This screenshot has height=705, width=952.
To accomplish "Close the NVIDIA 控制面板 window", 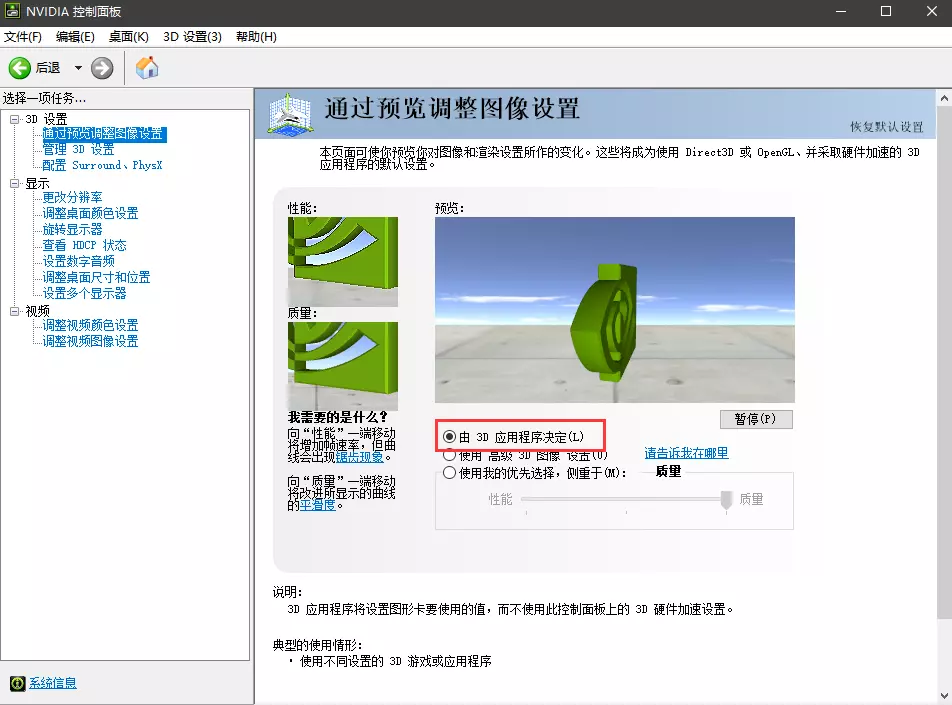I will pos(931,12).
